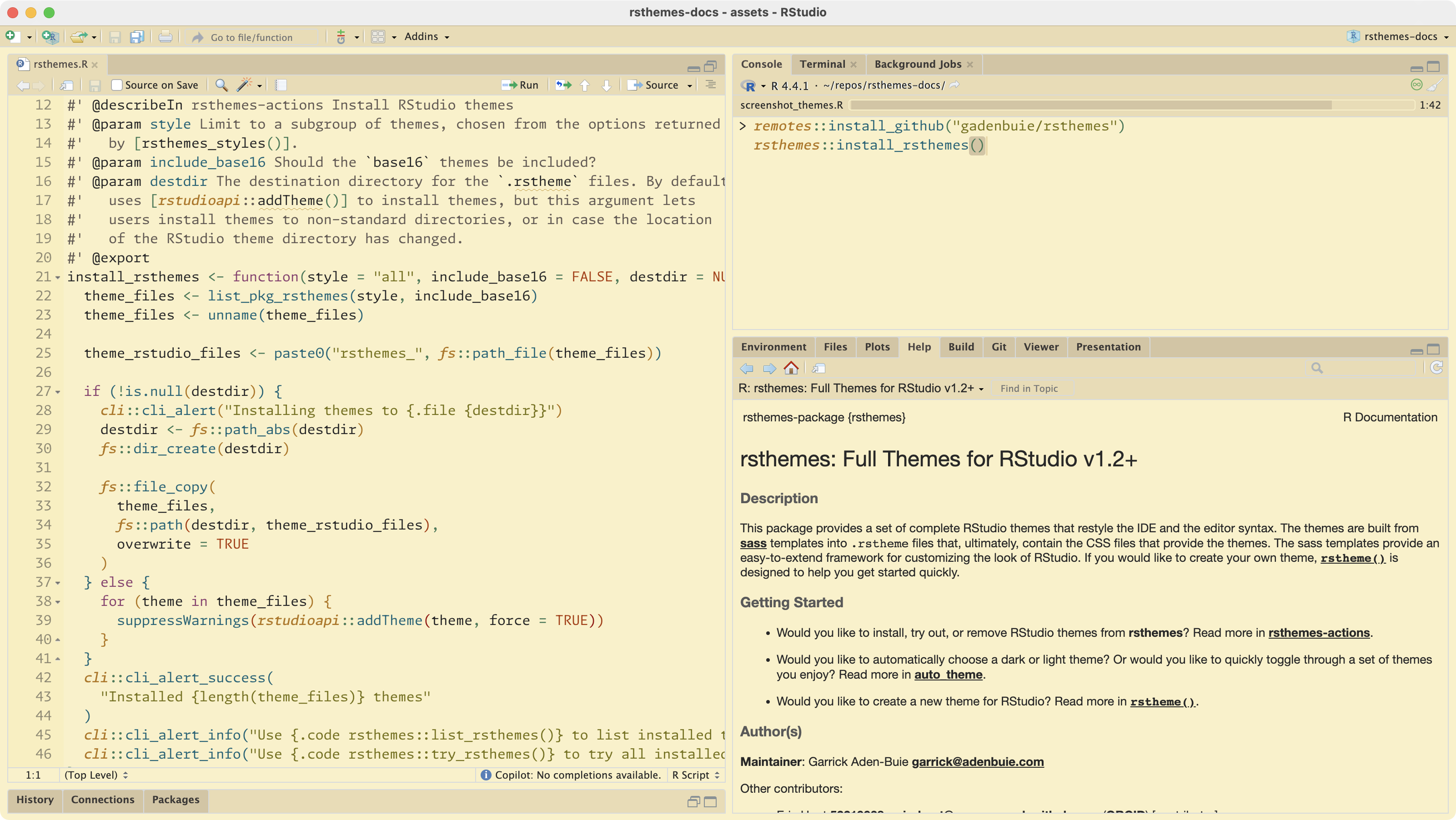
Task: Collapse the function fold at line 21
Action: click(58, 277)
